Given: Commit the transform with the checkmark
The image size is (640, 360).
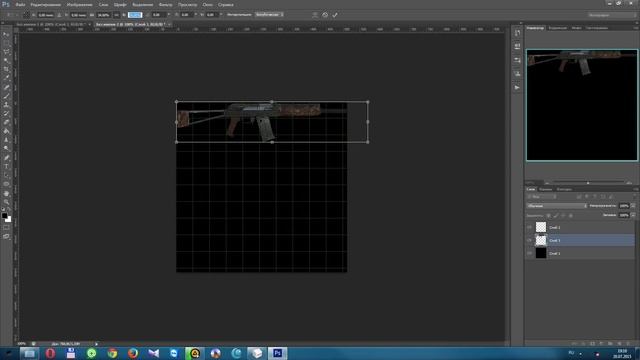Looking at the screenshot, I should pos(335,15).
